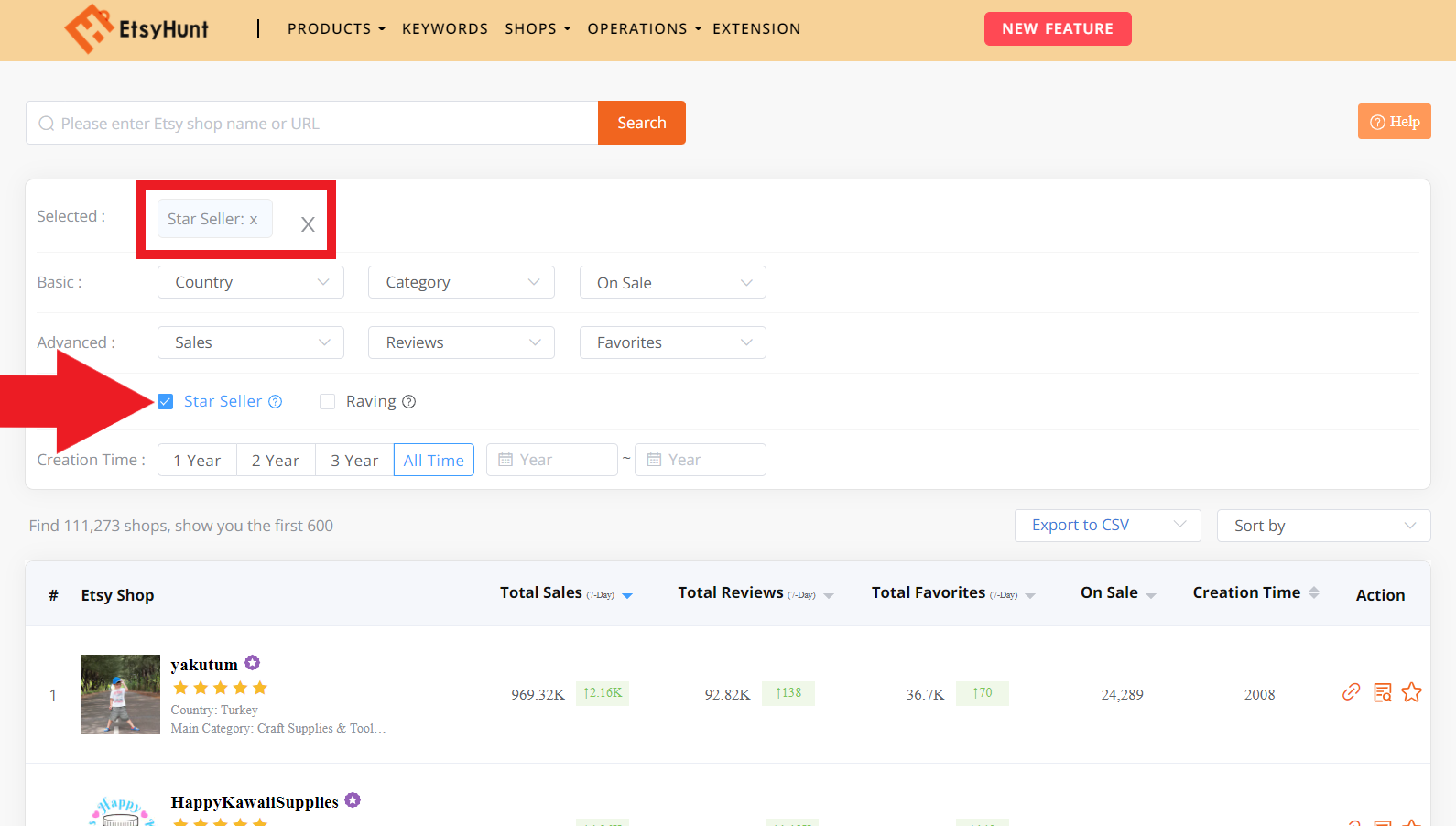Expand the PRODUCTS menu

[x=336, y=29]
